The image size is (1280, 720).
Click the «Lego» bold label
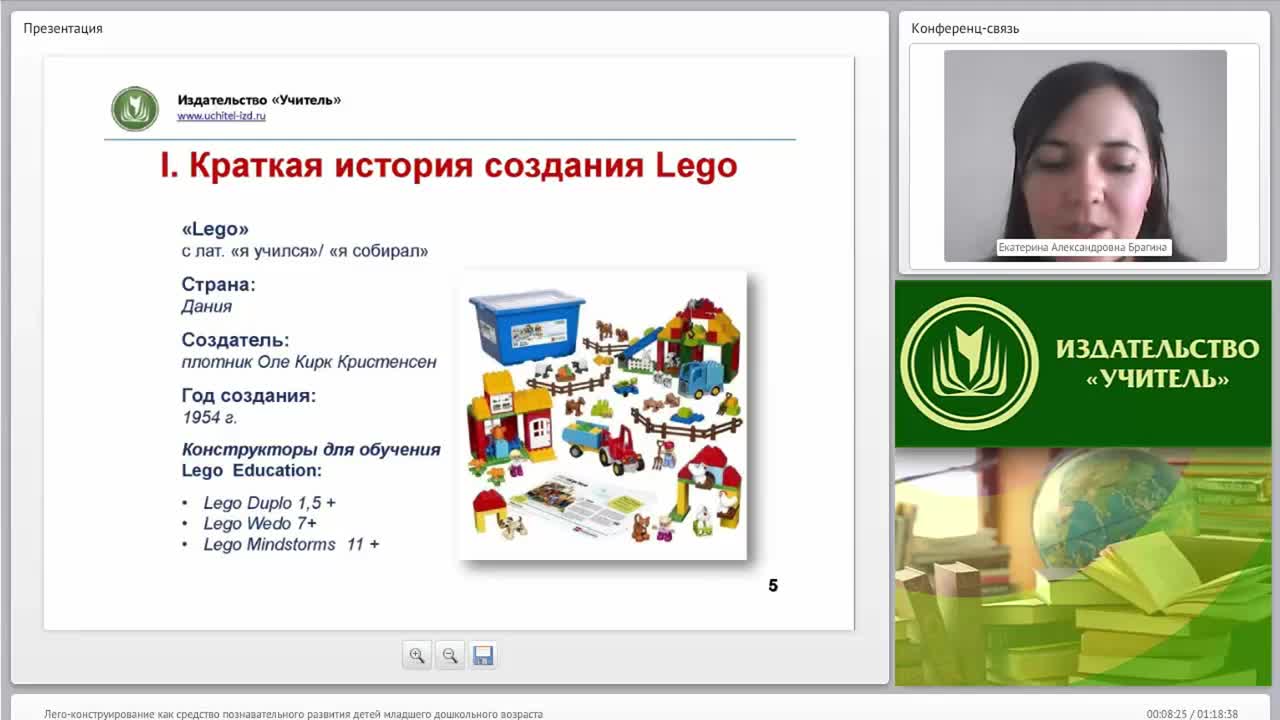pyautogui.click(x=215, y=229)
